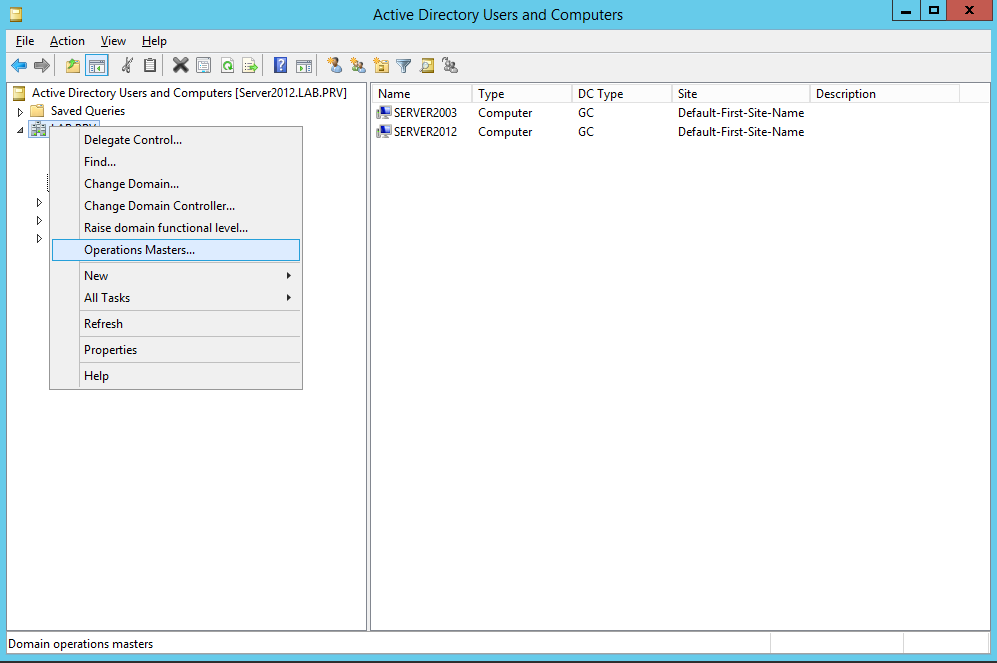The image size is (997, 663).
Task: Click the black X Delete toolbar icon
Action: (181, 65)
